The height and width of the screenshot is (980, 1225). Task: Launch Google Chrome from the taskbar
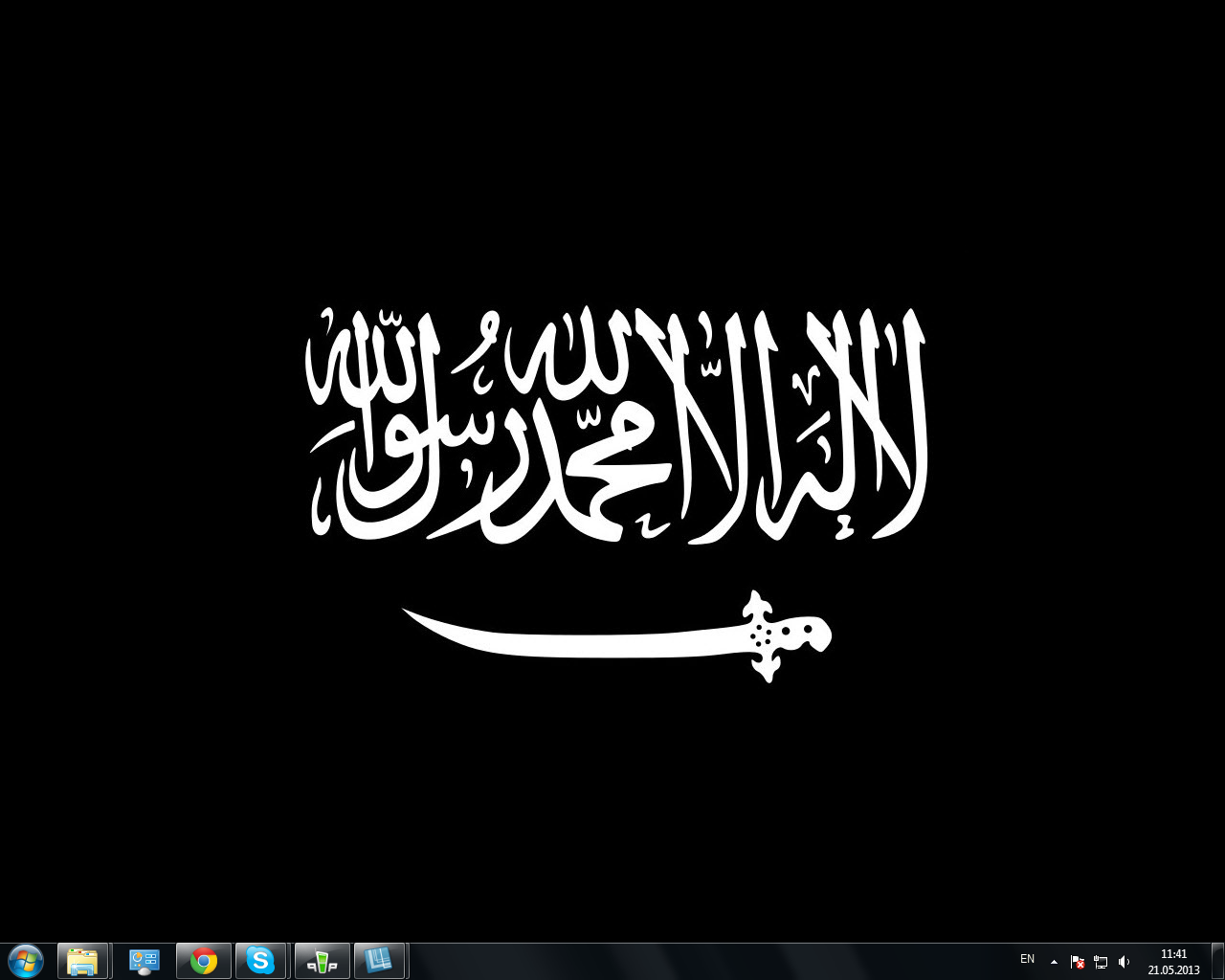pyautogui.click(x=204, y=961)
